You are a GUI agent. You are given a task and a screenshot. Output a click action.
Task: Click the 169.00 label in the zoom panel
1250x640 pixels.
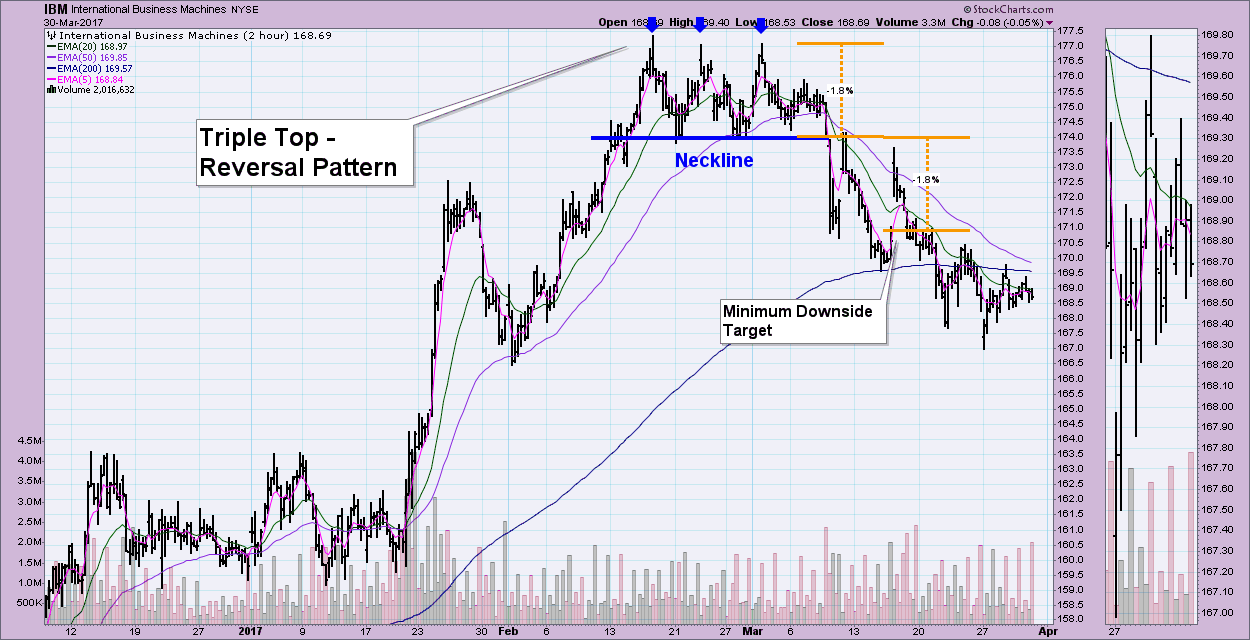[x=1216, y=200]
